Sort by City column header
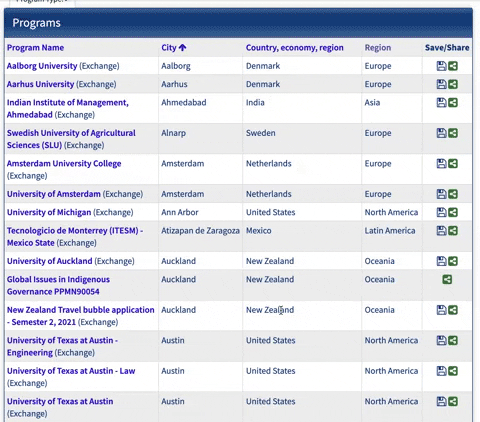The image size is (480, 422). tap(169, 48)
